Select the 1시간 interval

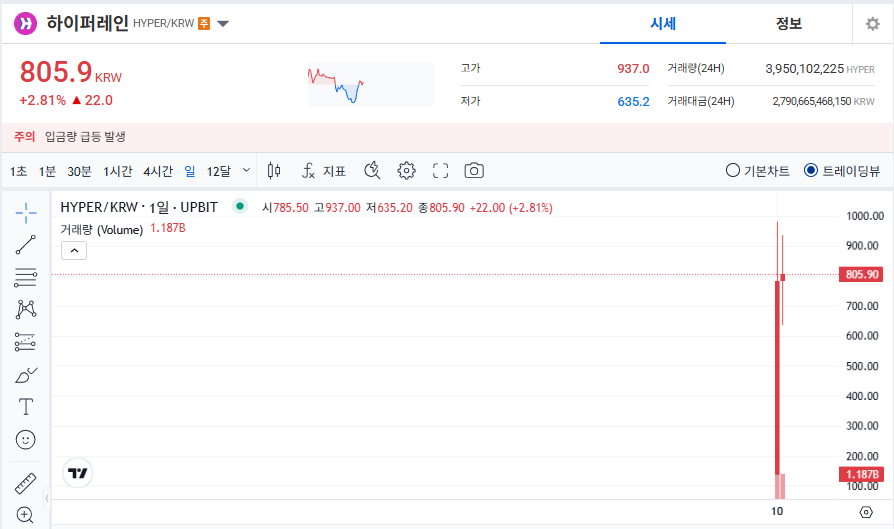click(x=117, y=171)
